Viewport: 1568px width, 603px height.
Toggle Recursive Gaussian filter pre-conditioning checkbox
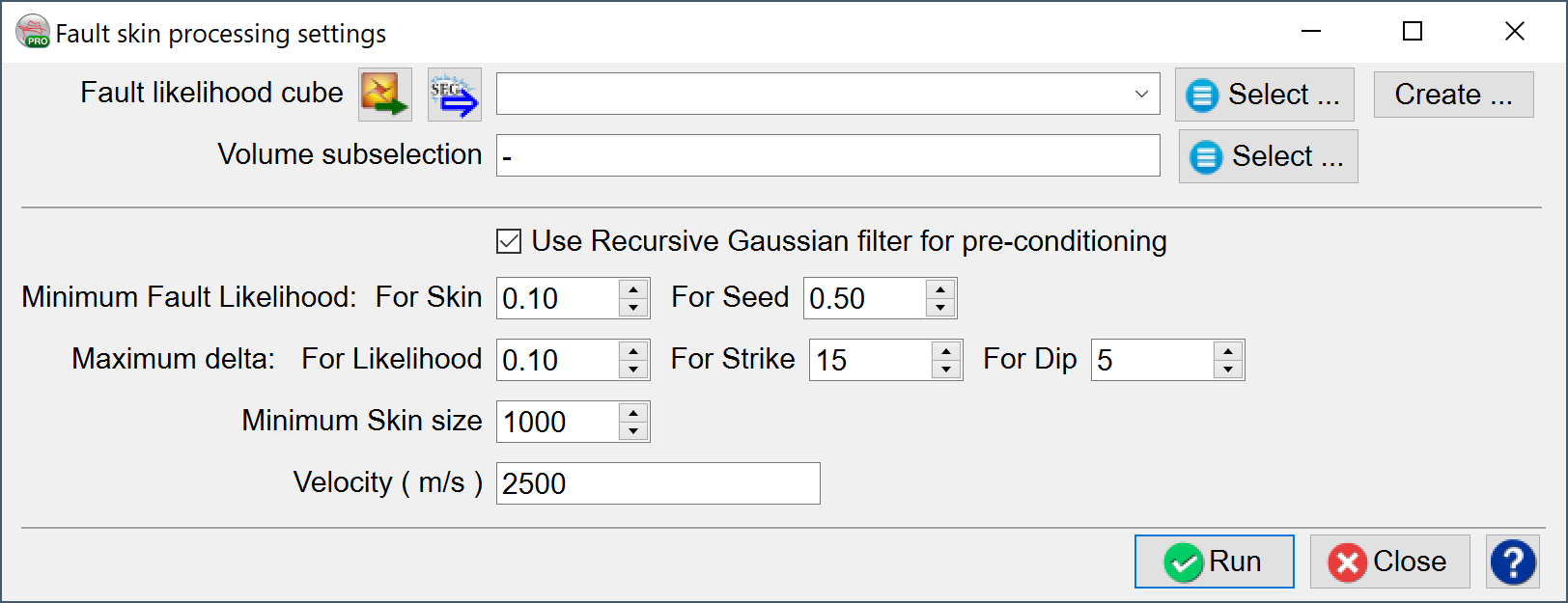tap(509, 241)
